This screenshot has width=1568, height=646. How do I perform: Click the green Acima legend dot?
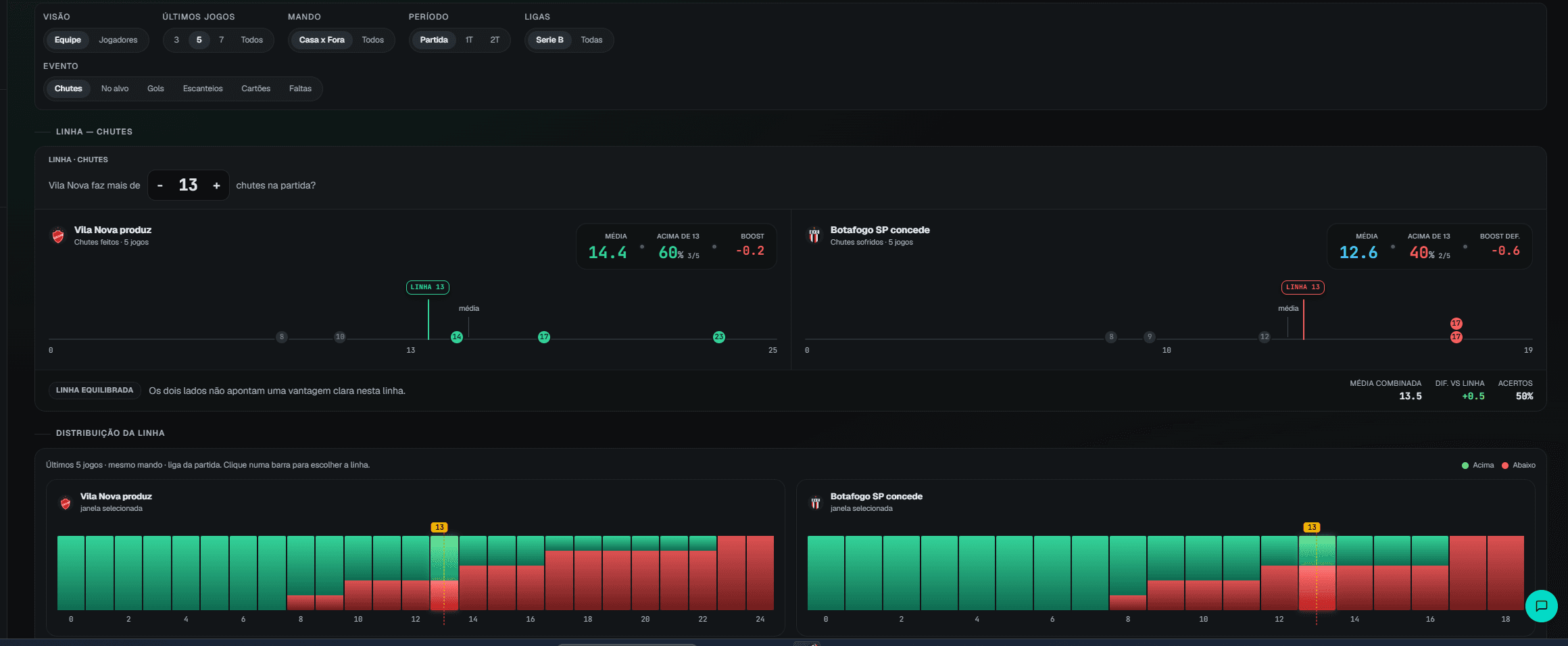[1465, 466]
